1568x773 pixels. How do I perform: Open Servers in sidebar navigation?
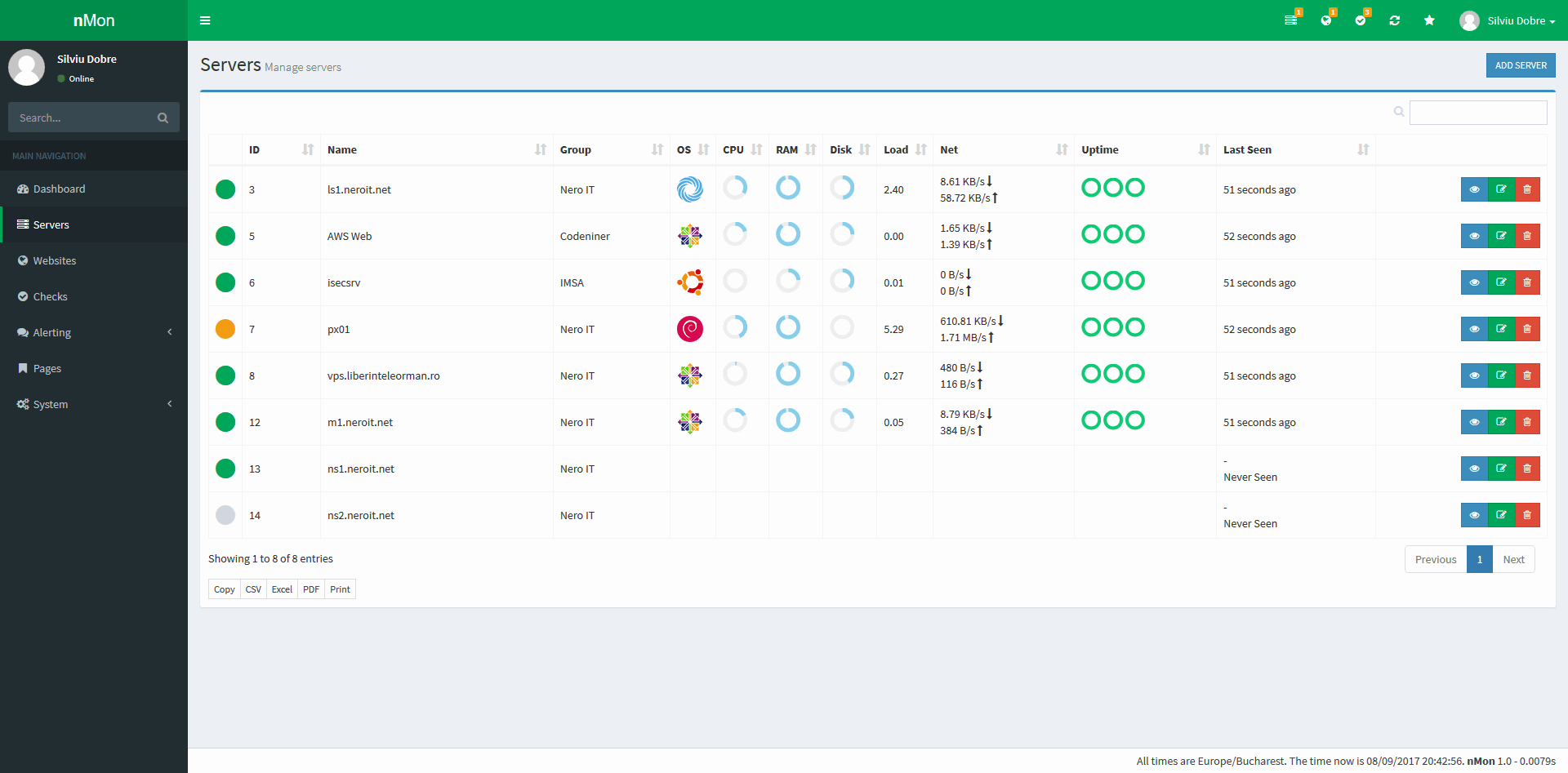pos(94,224)
